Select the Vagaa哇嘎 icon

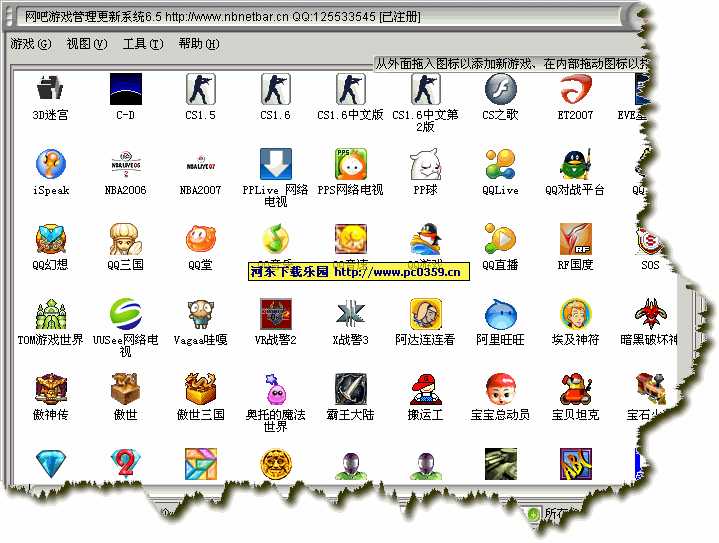click(200, 314)
